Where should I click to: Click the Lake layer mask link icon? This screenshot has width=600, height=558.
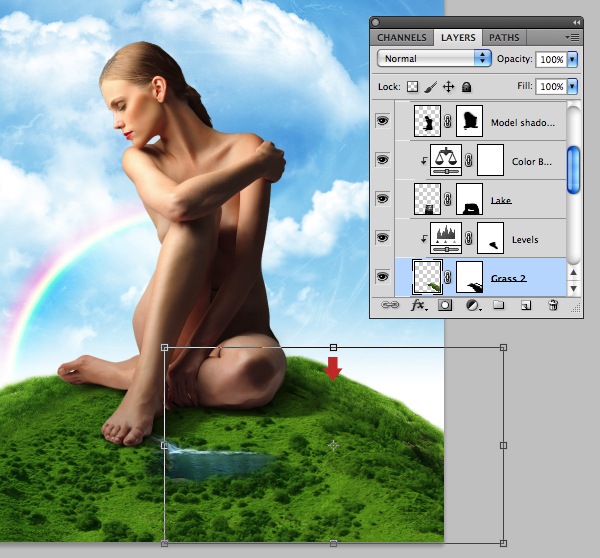click(448, 199)
